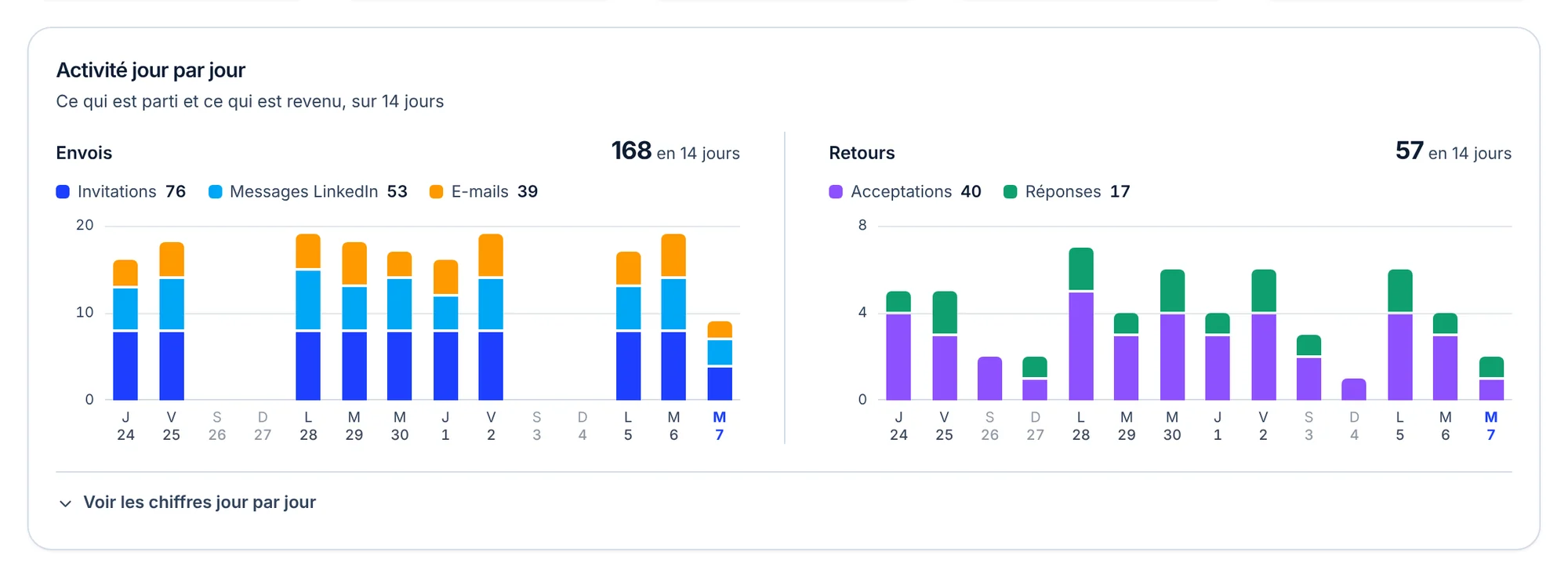Screen dimensions: 1568x577
Task: Toggle the Invitations legend swatch
Action: [63, 192]
